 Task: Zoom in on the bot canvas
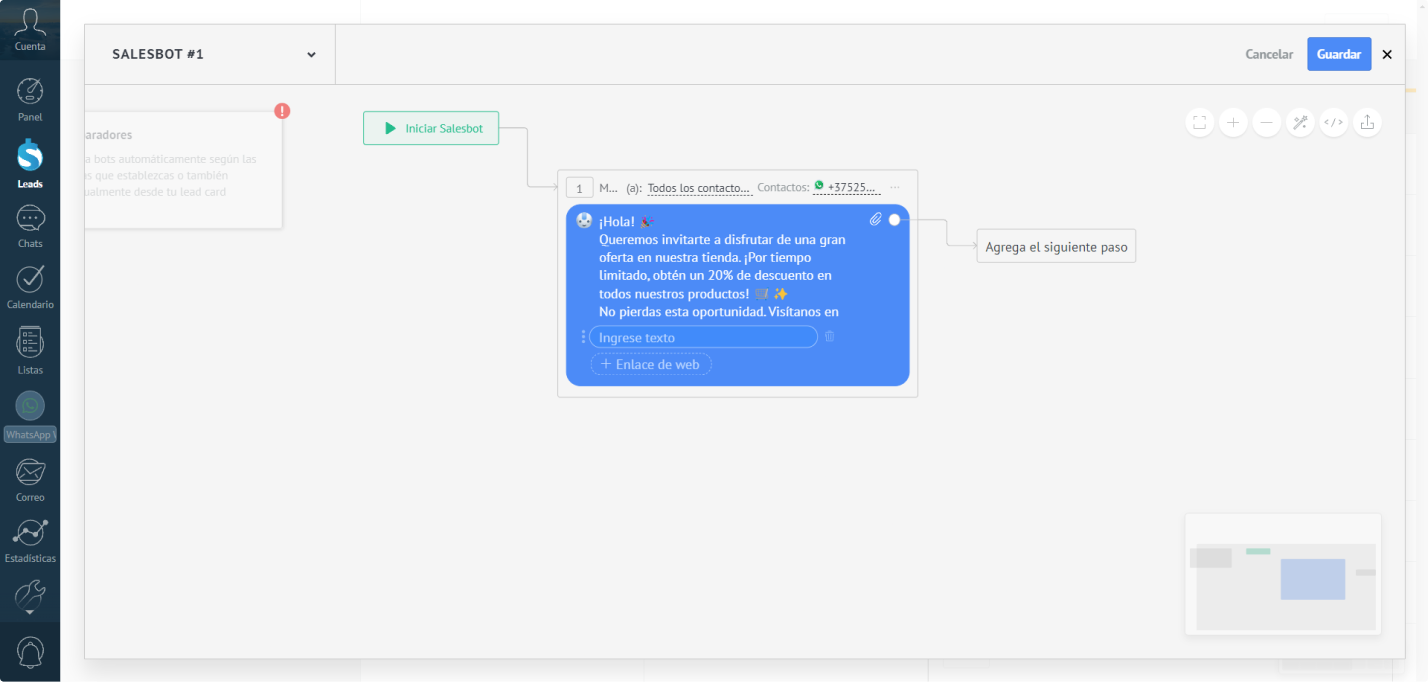click(x=1233, y=123)
